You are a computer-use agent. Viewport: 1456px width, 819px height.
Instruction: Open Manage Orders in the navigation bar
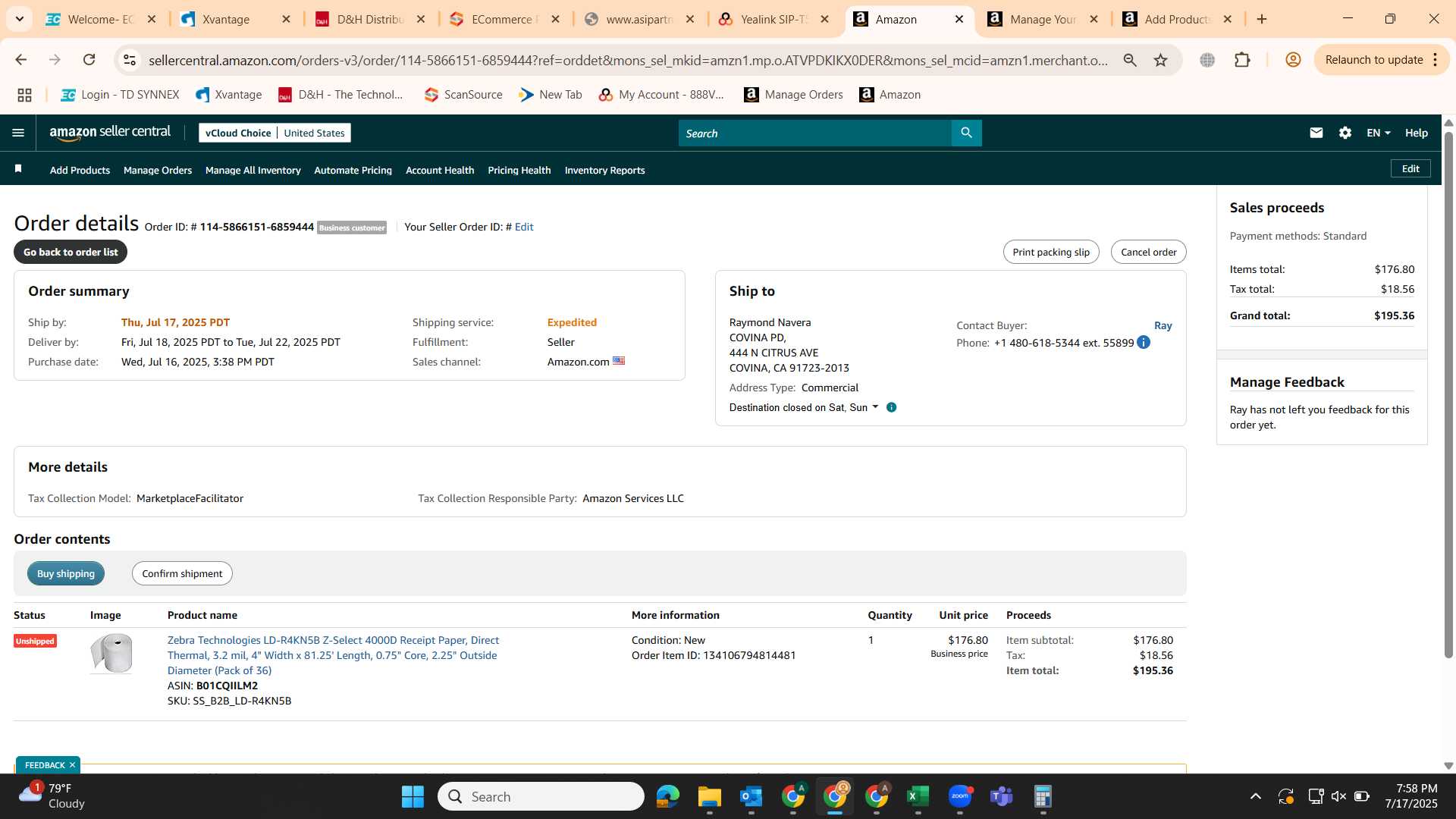[158, 170]
